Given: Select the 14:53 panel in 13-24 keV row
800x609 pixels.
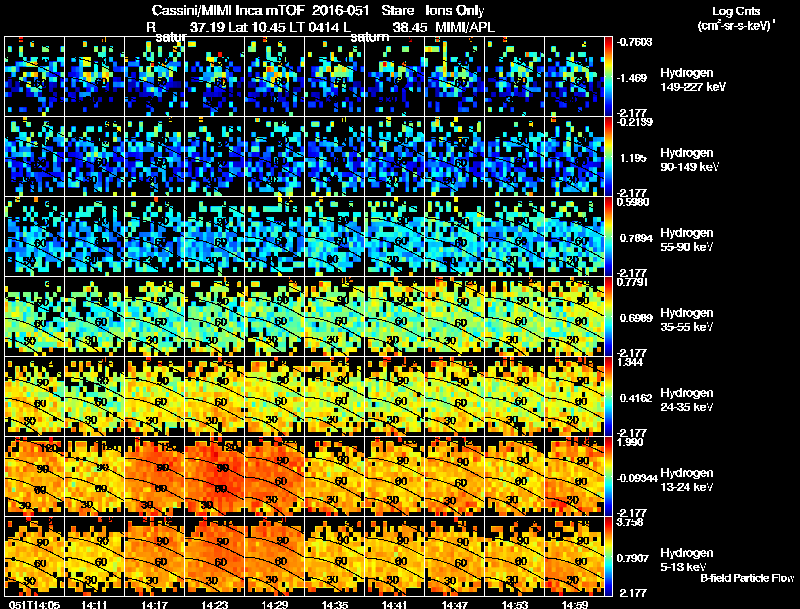Looking at the screenshot, I should pyautogui.click(x=514, y=476).
